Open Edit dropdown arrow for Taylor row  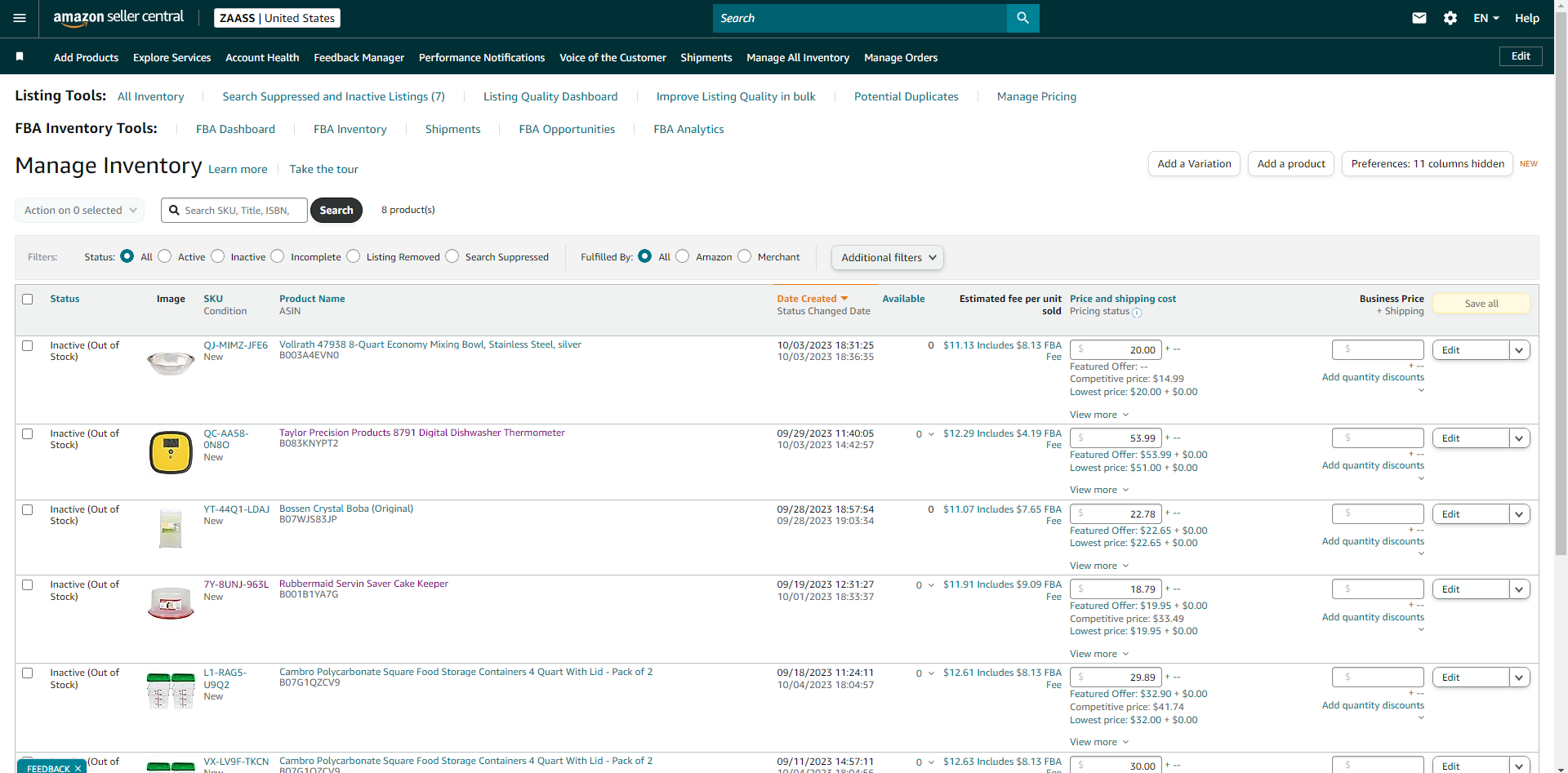tap(1519, 438)
